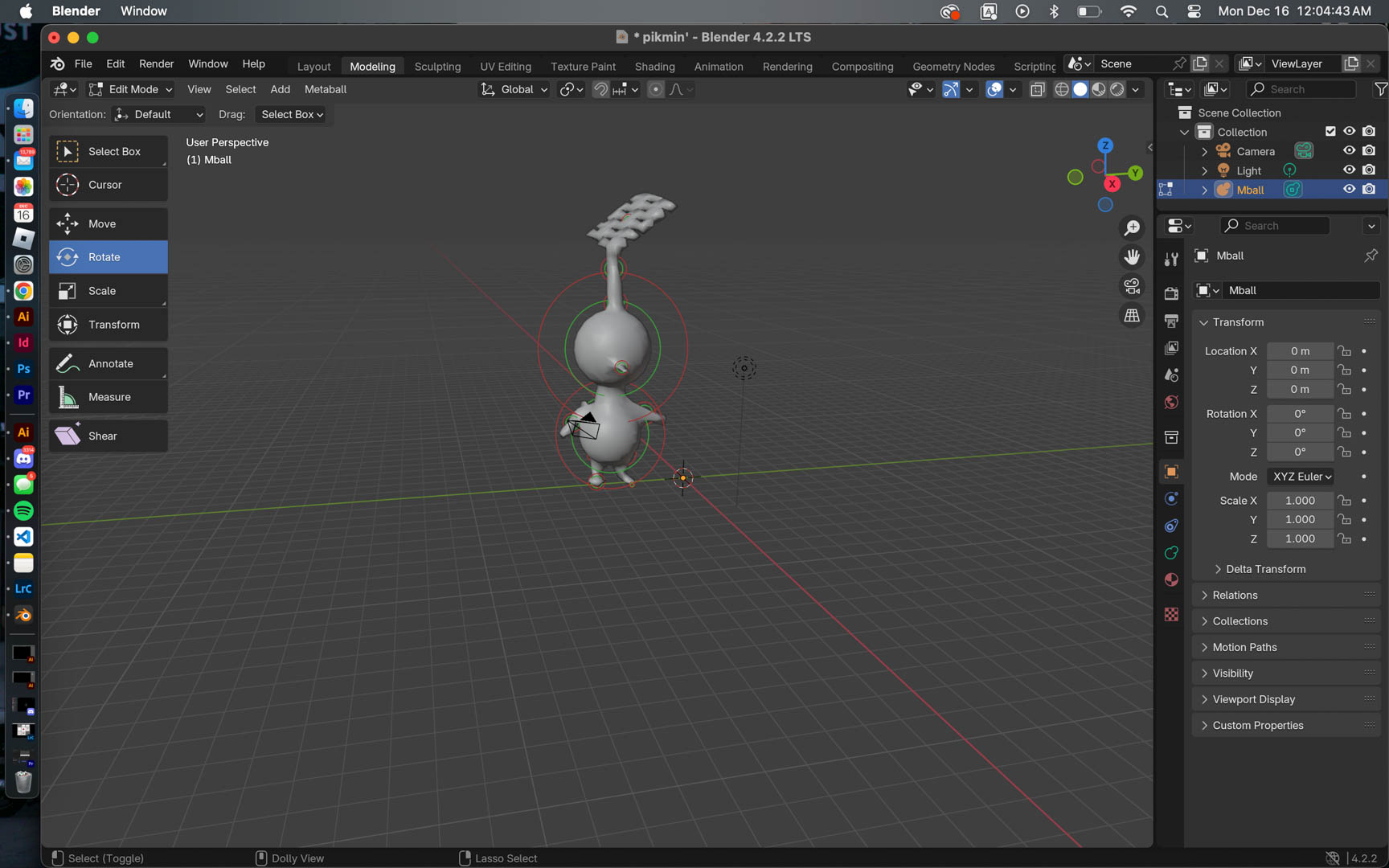
Task: Click the Select Box drag option button
Action: [292, 115]
